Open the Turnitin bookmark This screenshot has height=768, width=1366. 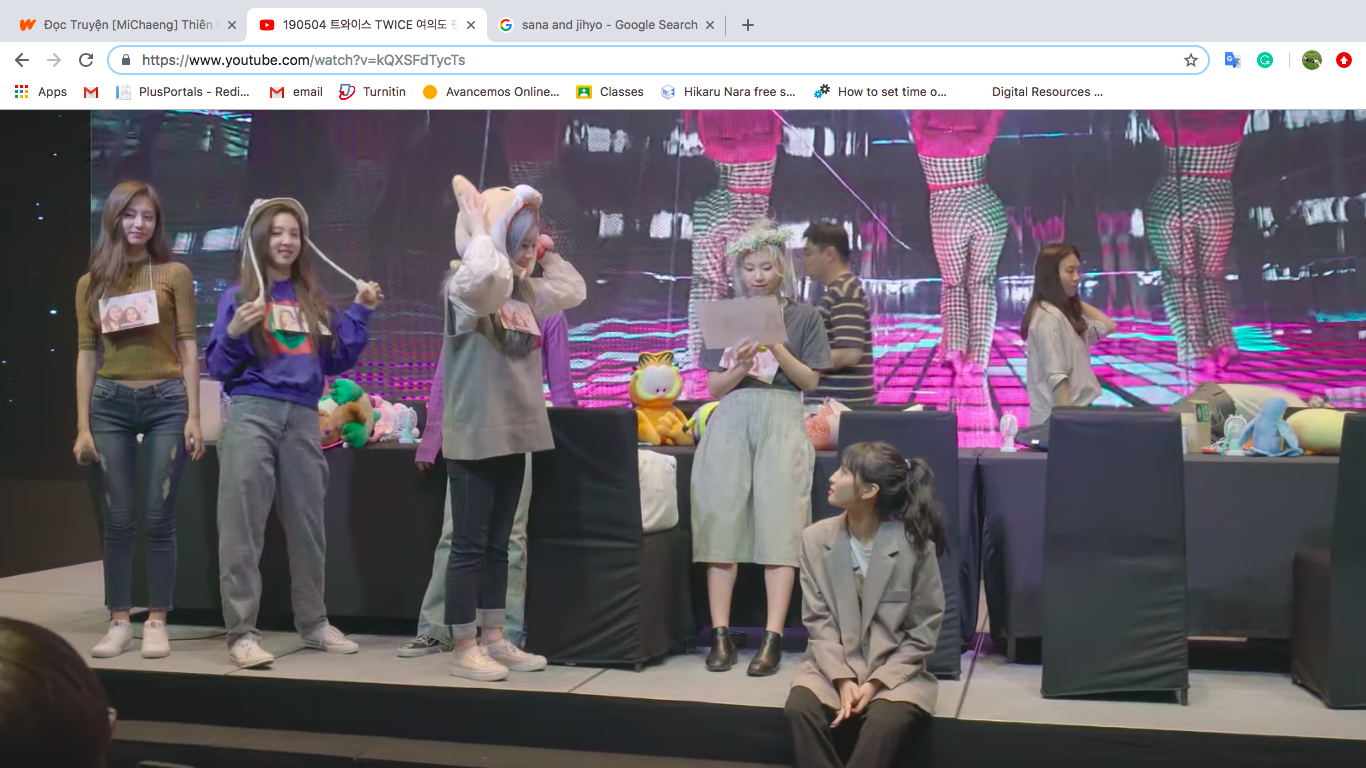pos(372,92)
